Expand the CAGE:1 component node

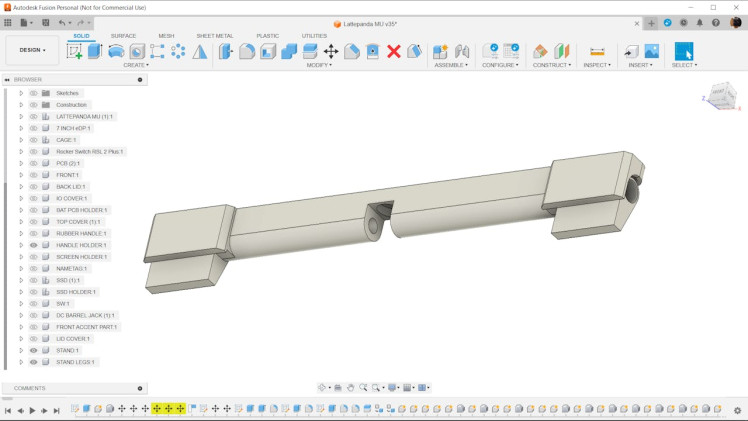(21, 140)
